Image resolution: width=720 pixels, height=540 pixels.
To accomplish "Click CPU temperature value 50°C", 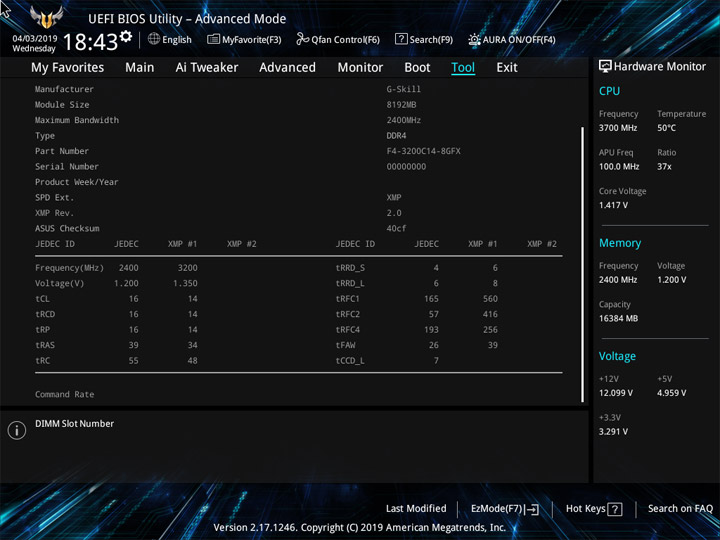I will [x=666, y=128].
